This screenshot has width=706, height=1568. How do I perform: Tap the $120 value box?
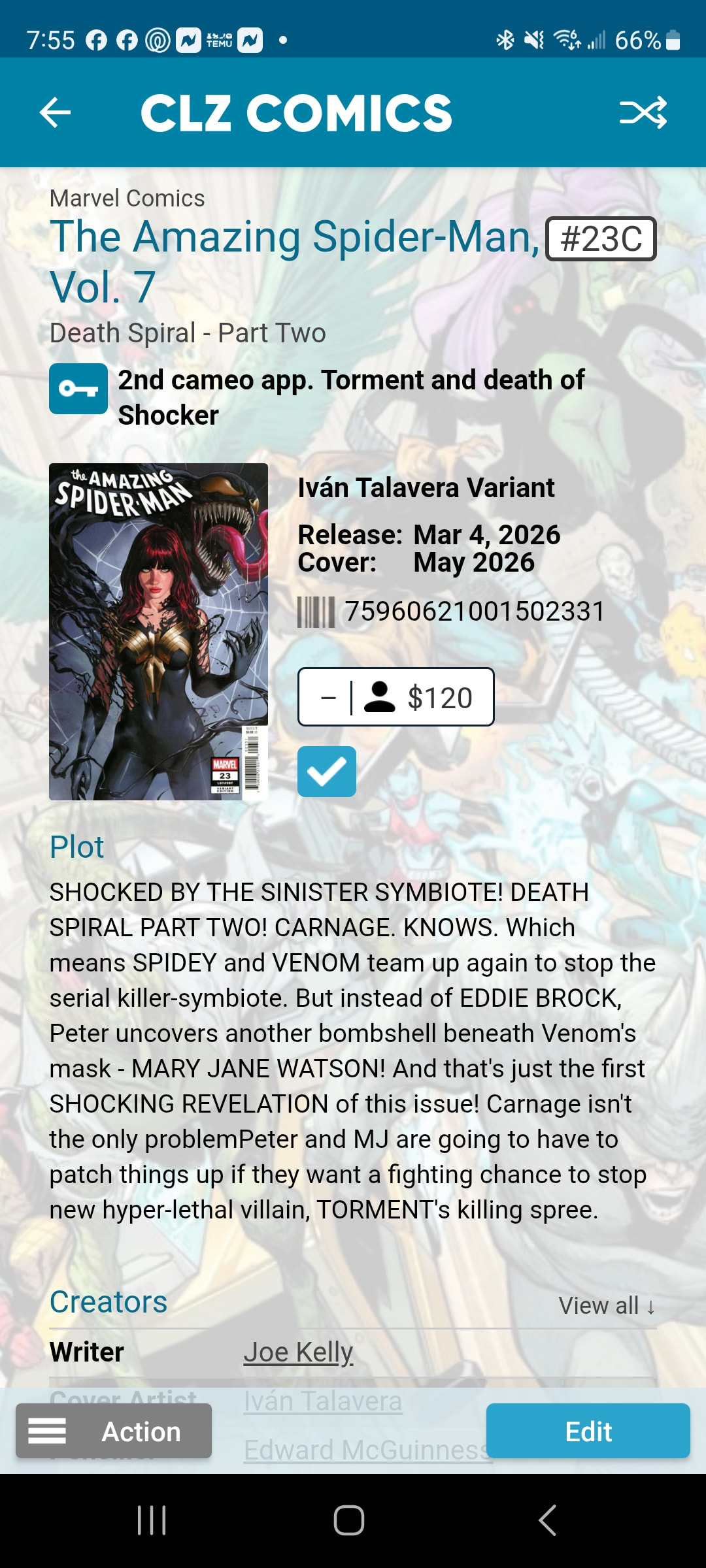pyautogui.click(x=396, y=696)
